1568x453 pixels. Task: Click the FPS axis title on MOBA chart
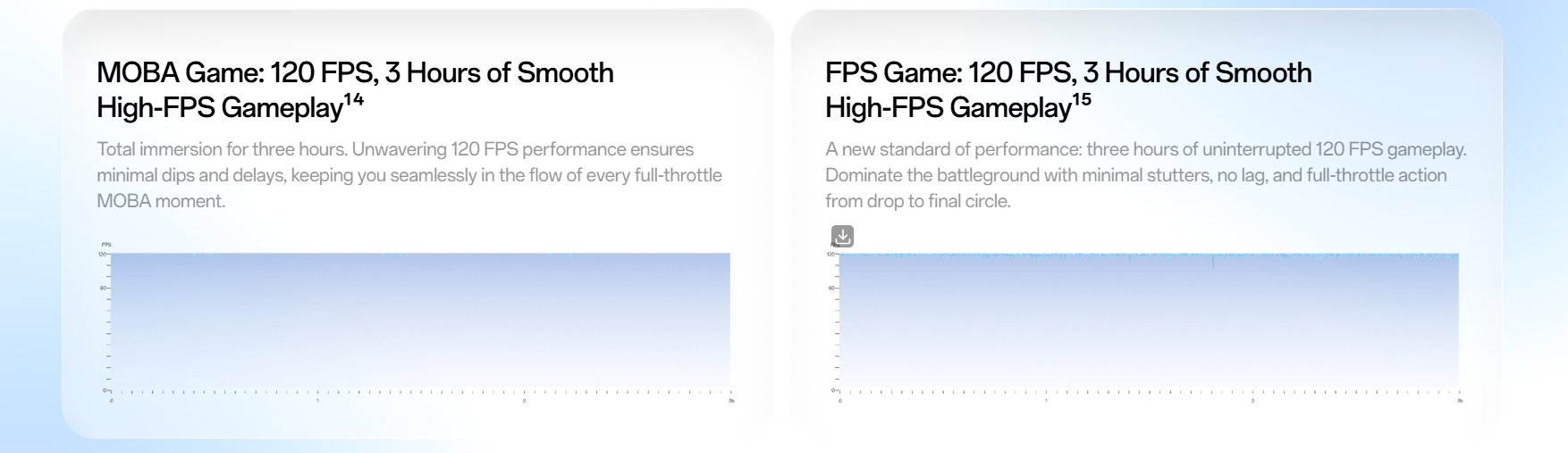point(106,244)
